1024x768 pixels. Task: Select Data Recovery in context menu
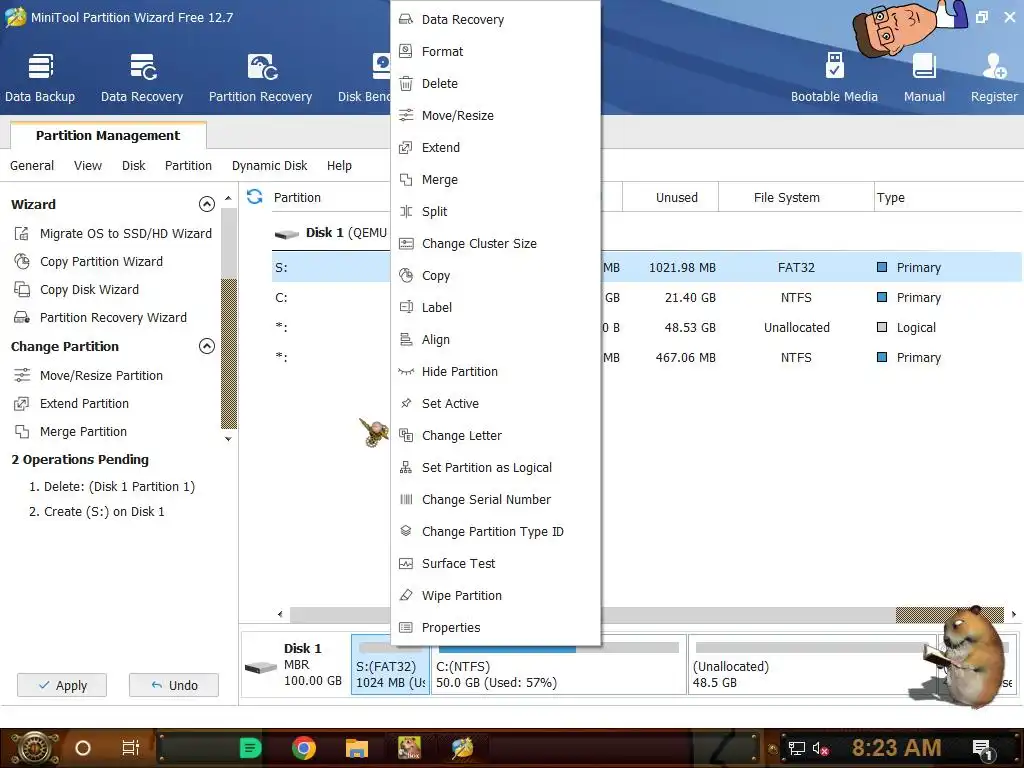495,20
